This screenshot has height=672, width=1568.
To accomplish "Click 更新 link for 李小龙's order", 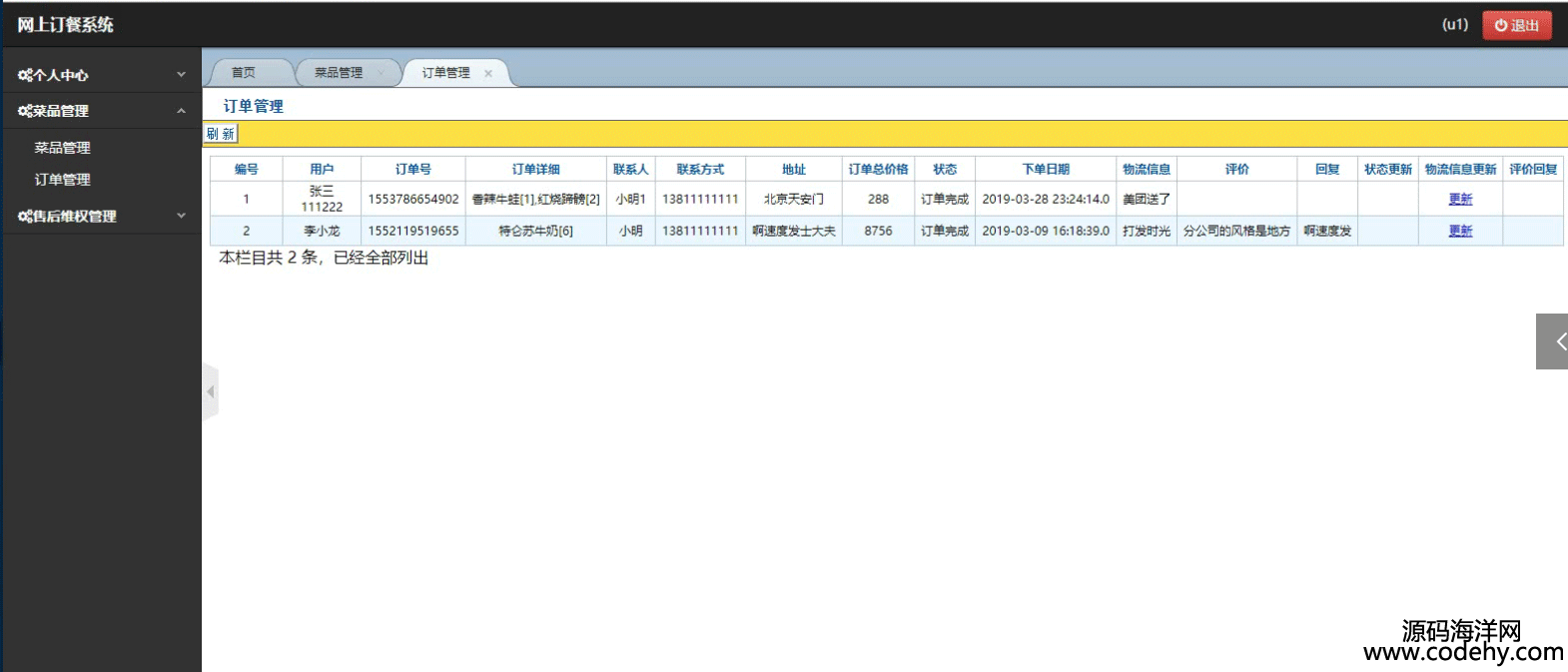I will (x=1460, y=231).
